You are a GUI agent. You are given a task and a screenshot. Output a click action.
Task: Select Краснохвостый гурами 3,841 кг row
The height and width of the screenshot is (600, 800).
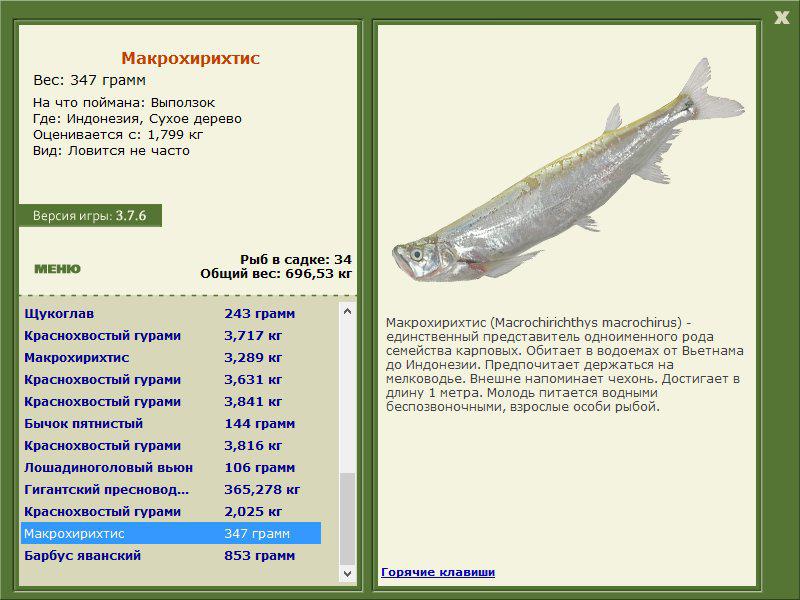coord(171,402)
